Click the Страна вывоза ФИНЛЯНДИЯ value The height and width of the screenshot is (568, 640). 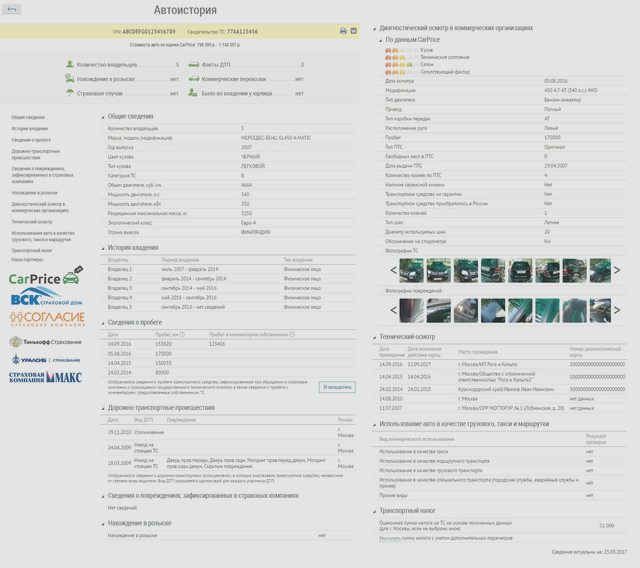[x=256, y=232]
